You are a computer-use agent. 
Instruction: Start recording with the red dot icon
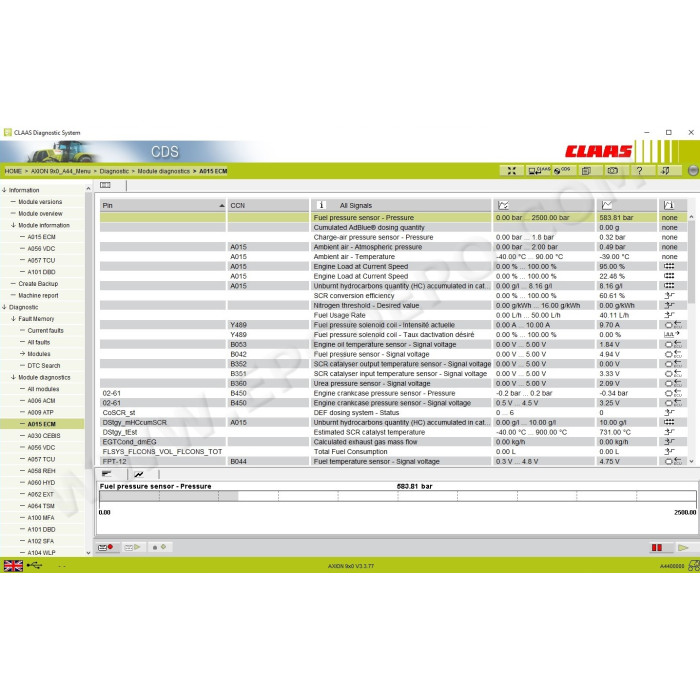pos(106,547)
